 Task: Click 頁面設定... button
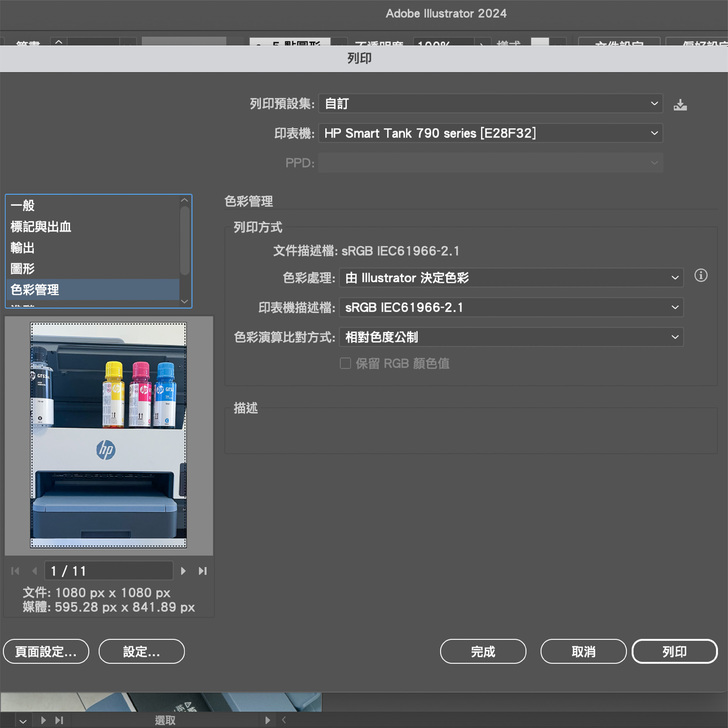pyautogui.click(x=46, y=651)
